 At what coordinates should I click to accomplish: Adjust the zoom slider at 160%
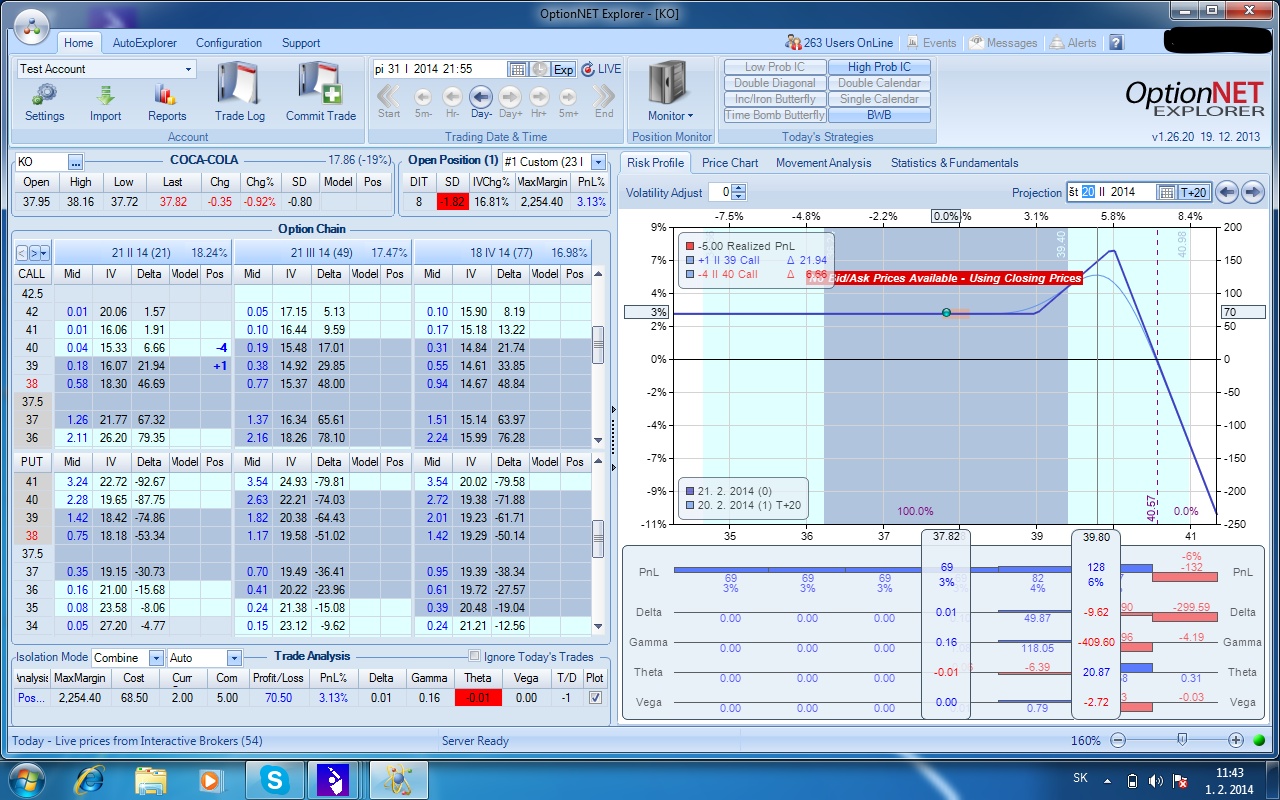tap(1182, 740)
